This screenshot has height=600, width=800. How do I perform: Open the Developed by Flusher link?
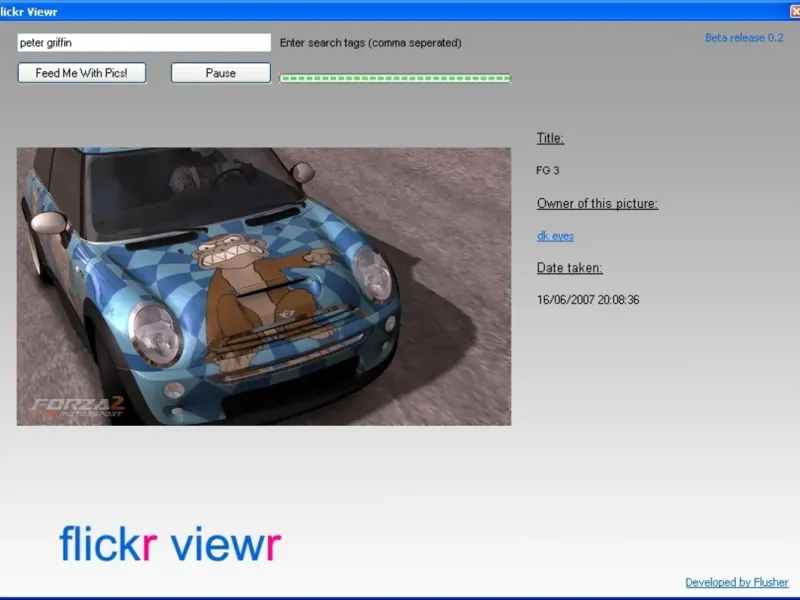[736, 582]
